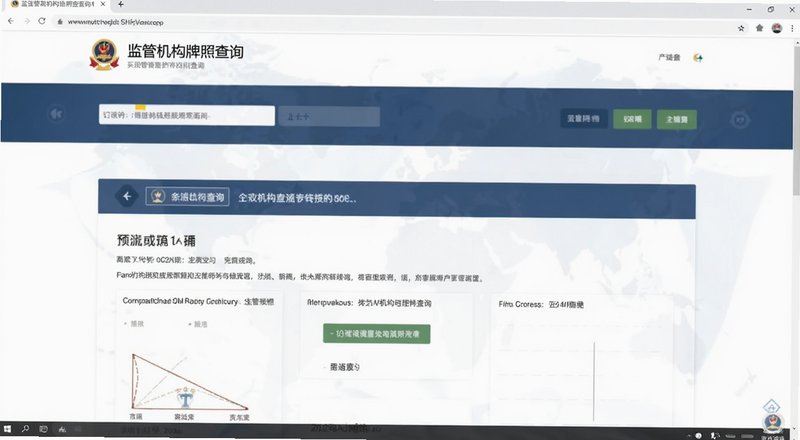Click the round icon at banner right edge

(740, 120)
